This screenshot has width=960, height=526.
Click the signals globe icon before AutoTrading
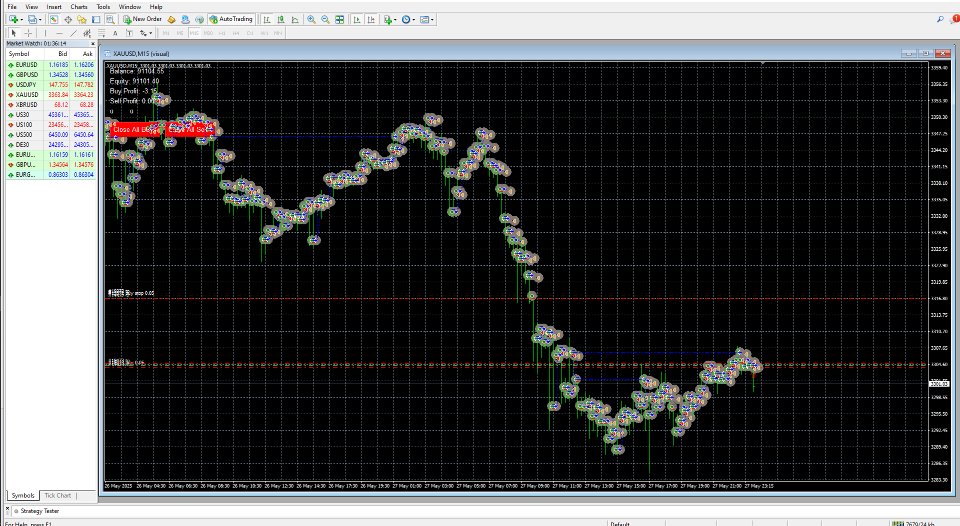(199, 20)
